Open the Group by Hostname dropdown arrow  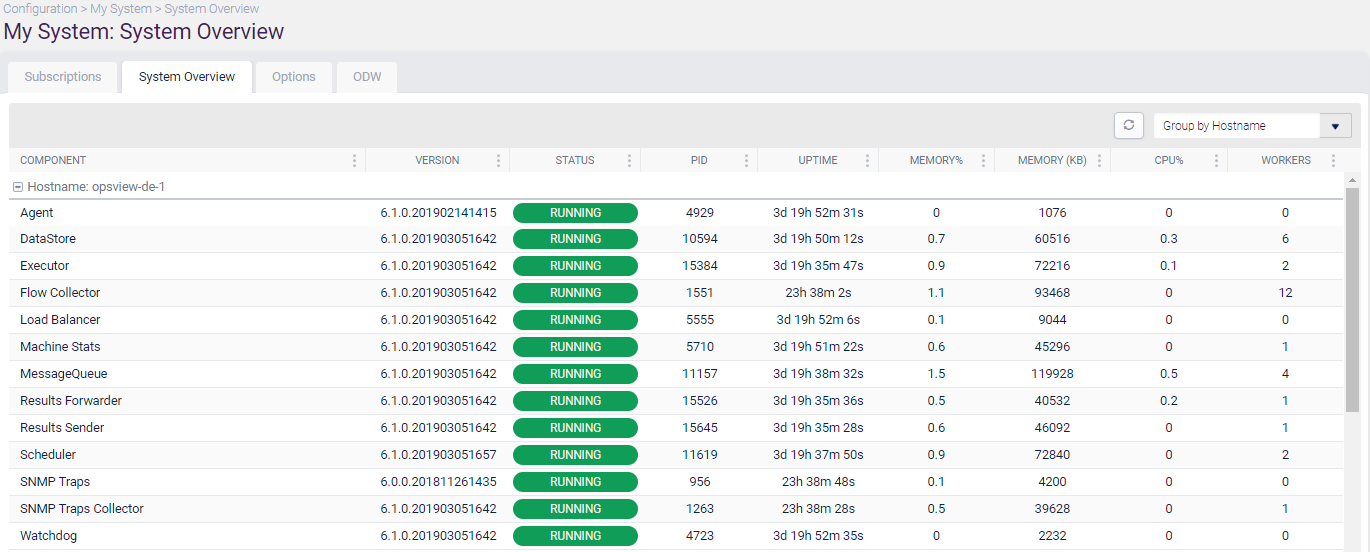[x=1335, y=126]
